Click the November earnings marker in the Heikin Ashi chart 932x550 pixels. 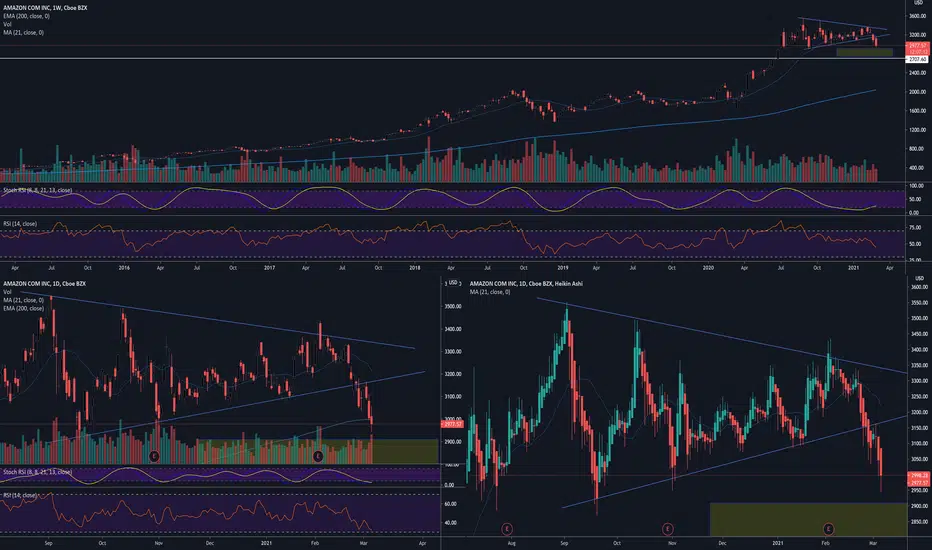(x=667, y=528)
